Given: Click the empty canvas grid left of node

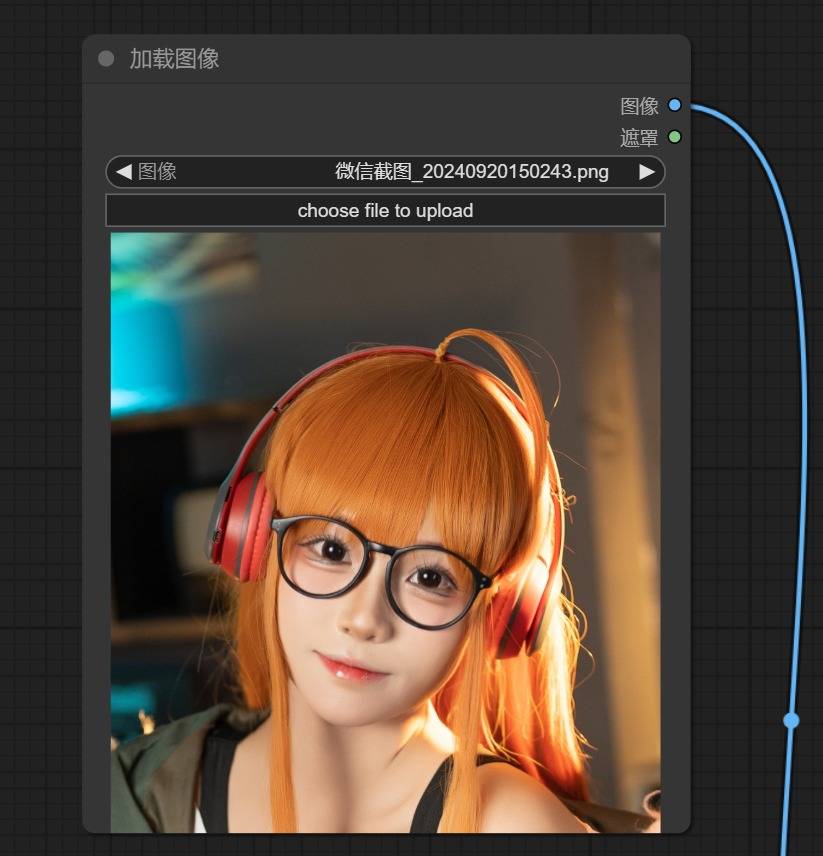Looking at the screenshot, I should tap(40, 400).
